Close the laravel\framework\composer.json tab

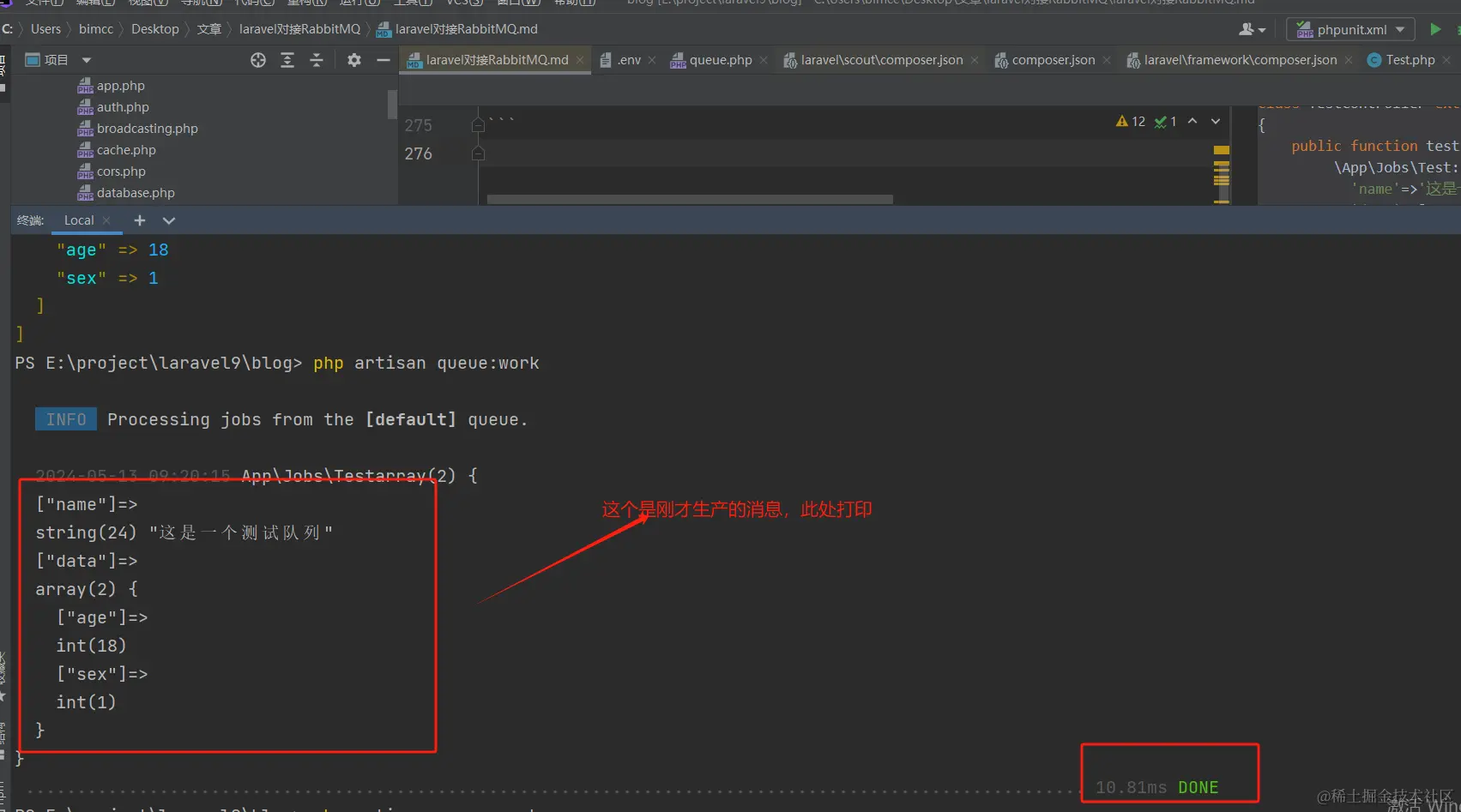click(x=1349, y=60)
